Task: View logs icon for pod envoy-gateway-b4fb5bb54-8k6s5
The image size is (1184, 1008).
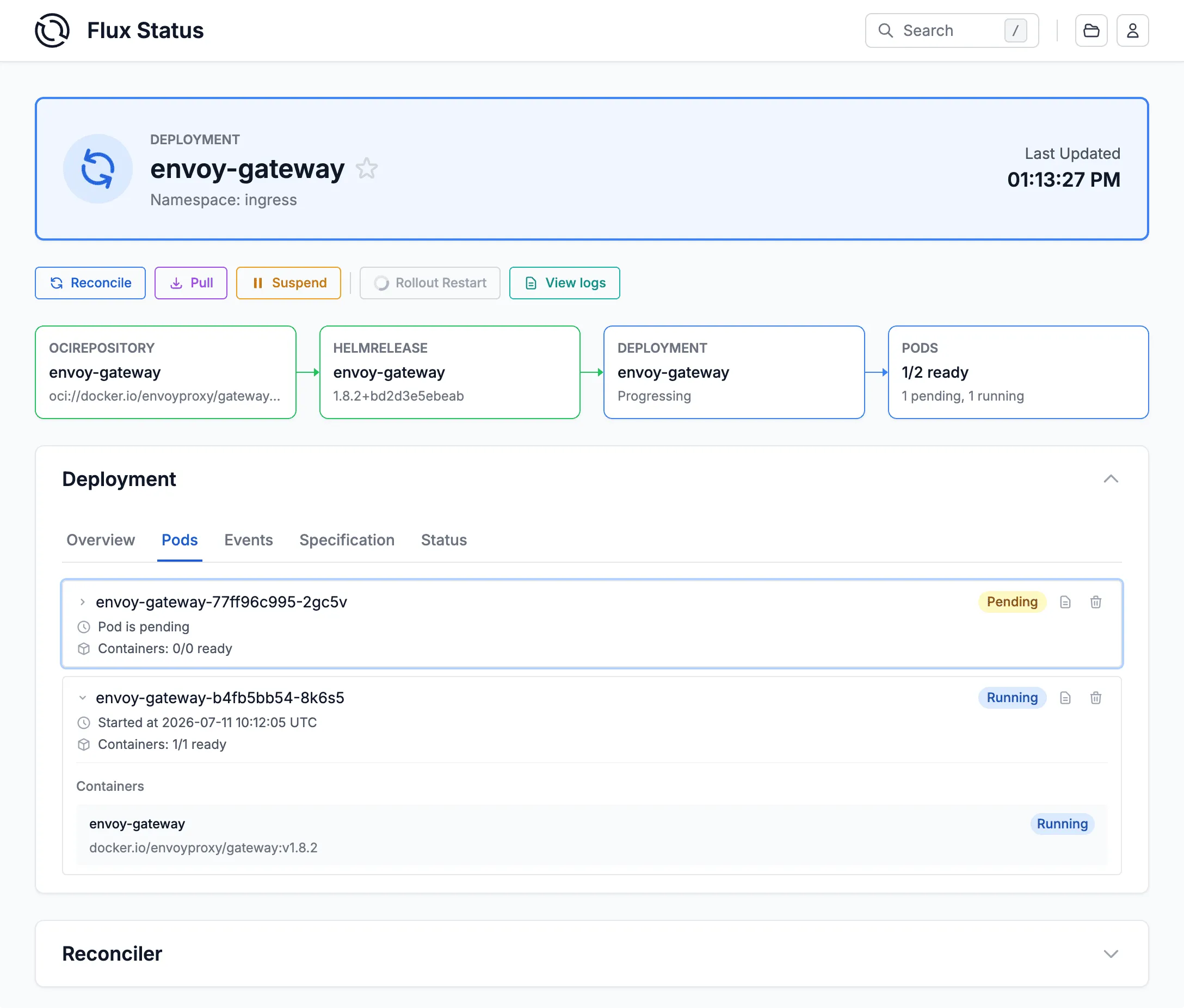Action: 1065,698
